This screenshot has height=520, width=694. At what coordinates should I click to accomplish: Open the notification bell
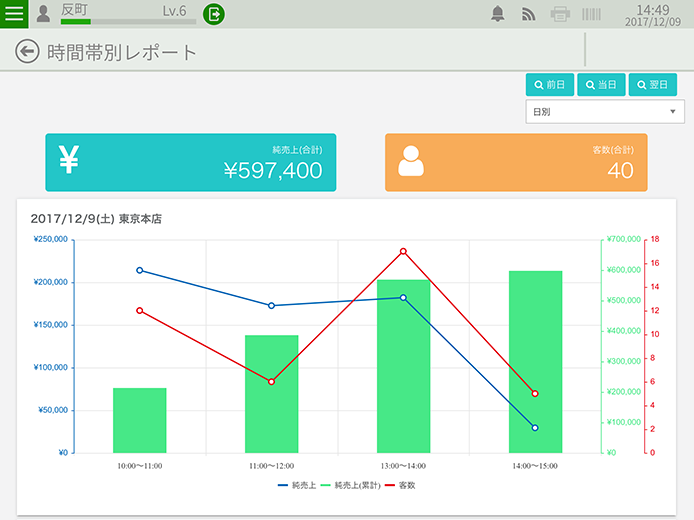coord(497,14)
